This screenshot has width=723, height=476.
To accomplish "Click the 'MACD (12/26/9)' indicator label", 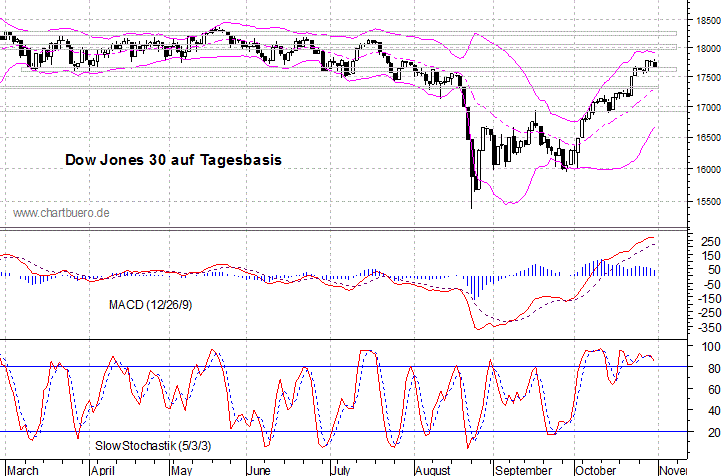I will [x=150, y=305].
